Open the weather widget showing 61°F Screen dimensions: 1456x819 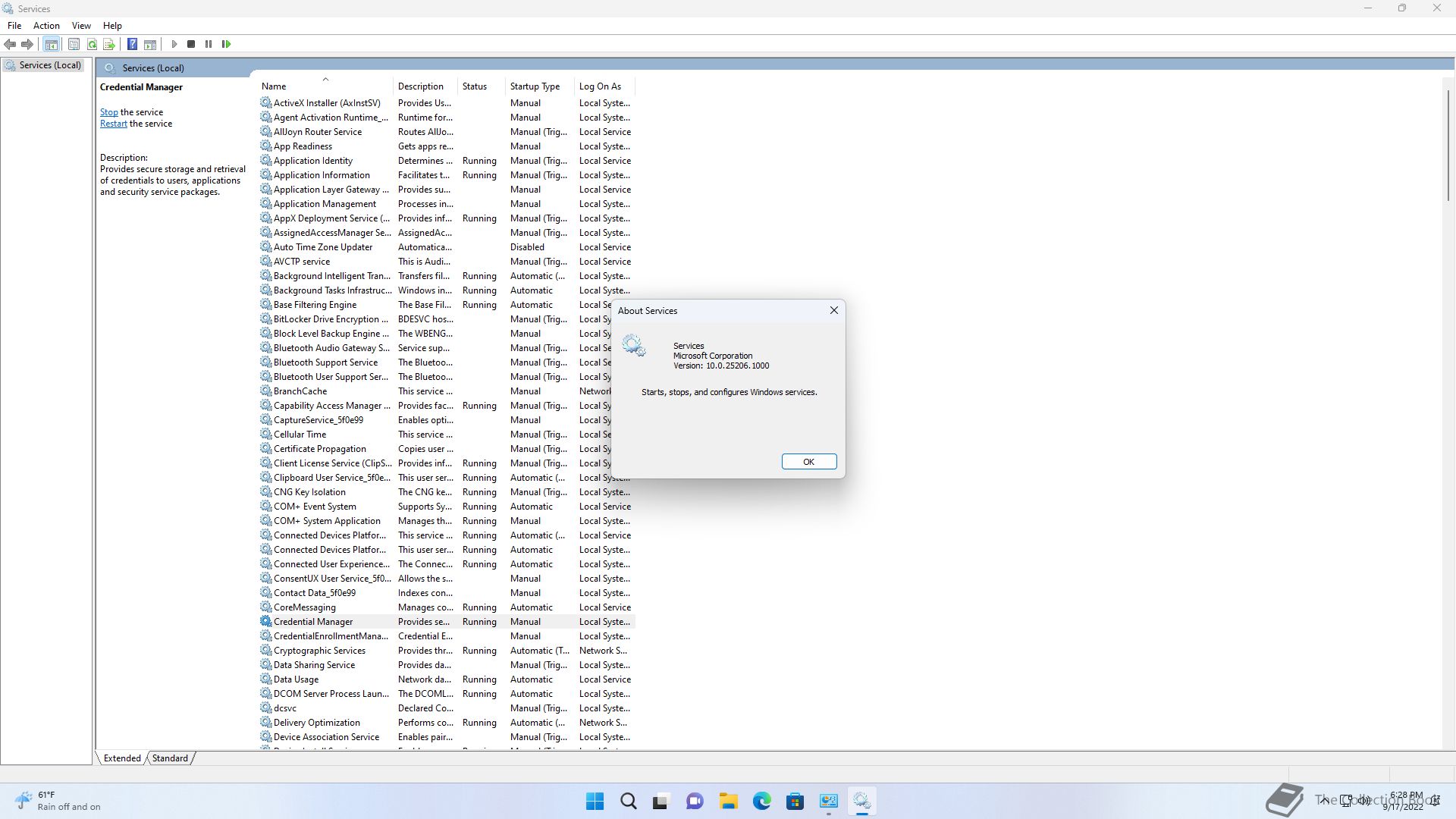(x=58, y=801)
